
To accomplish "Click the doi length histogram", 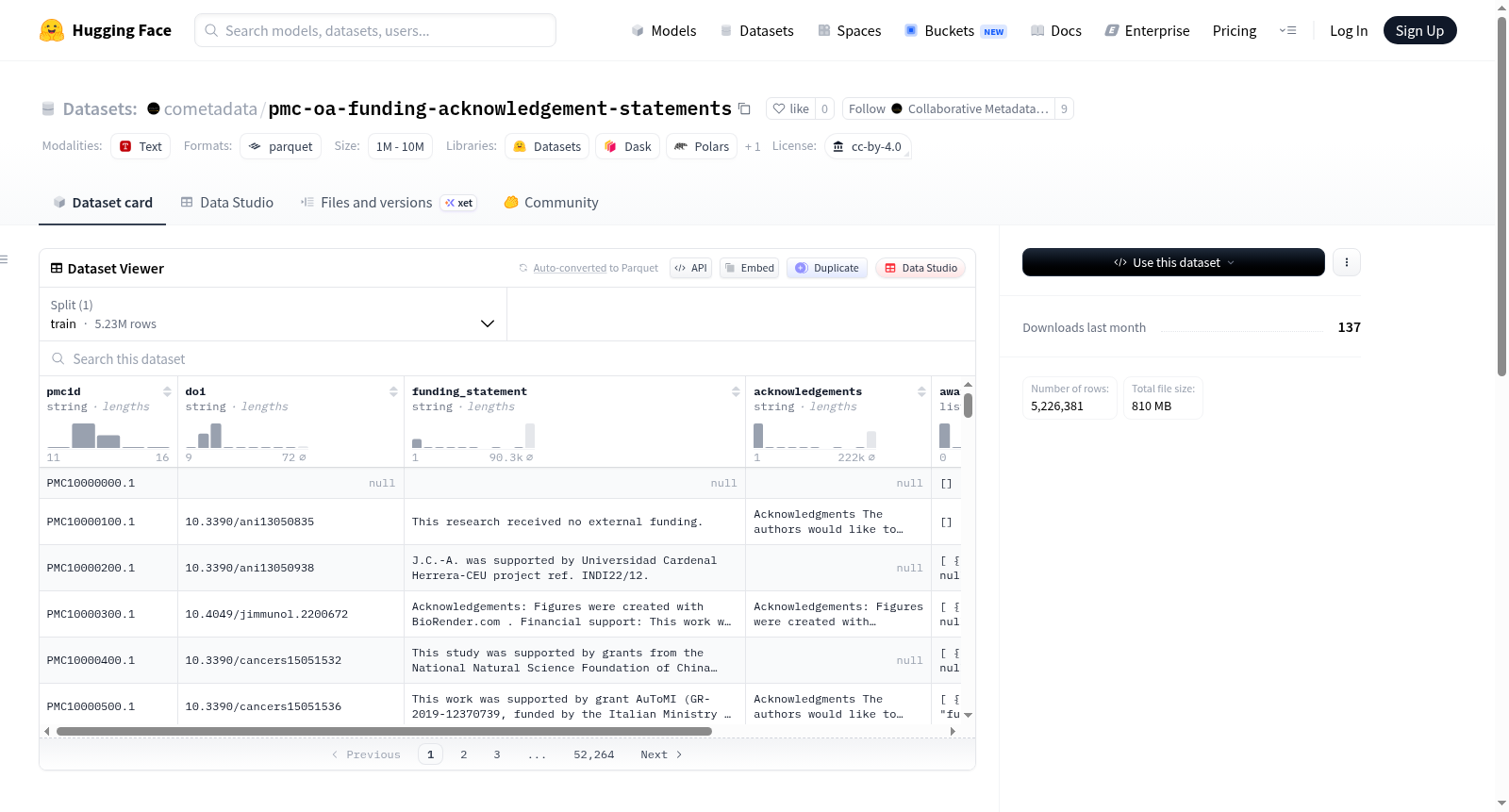I will pos(246,436).
